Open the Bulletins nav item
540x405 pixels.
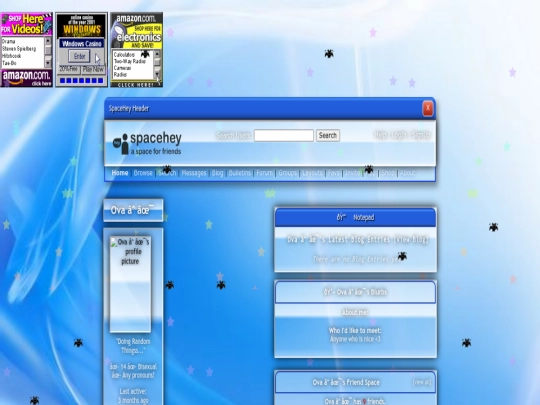tap(240, 173)
